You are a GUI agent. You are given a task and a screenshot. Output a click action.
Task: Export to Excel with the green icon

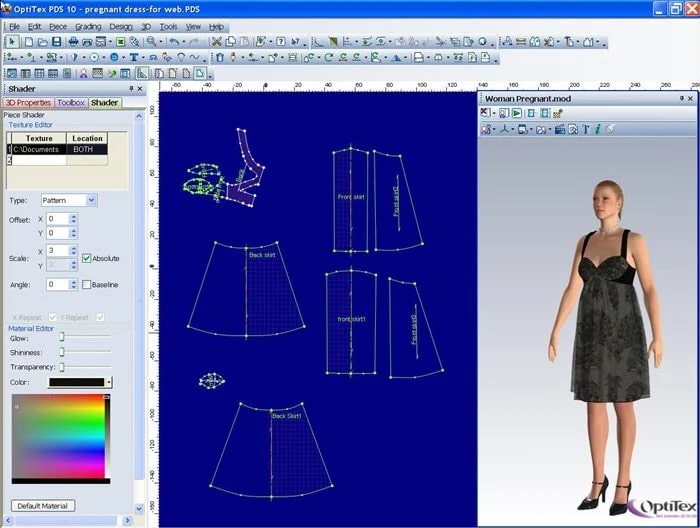coord(121,42)
